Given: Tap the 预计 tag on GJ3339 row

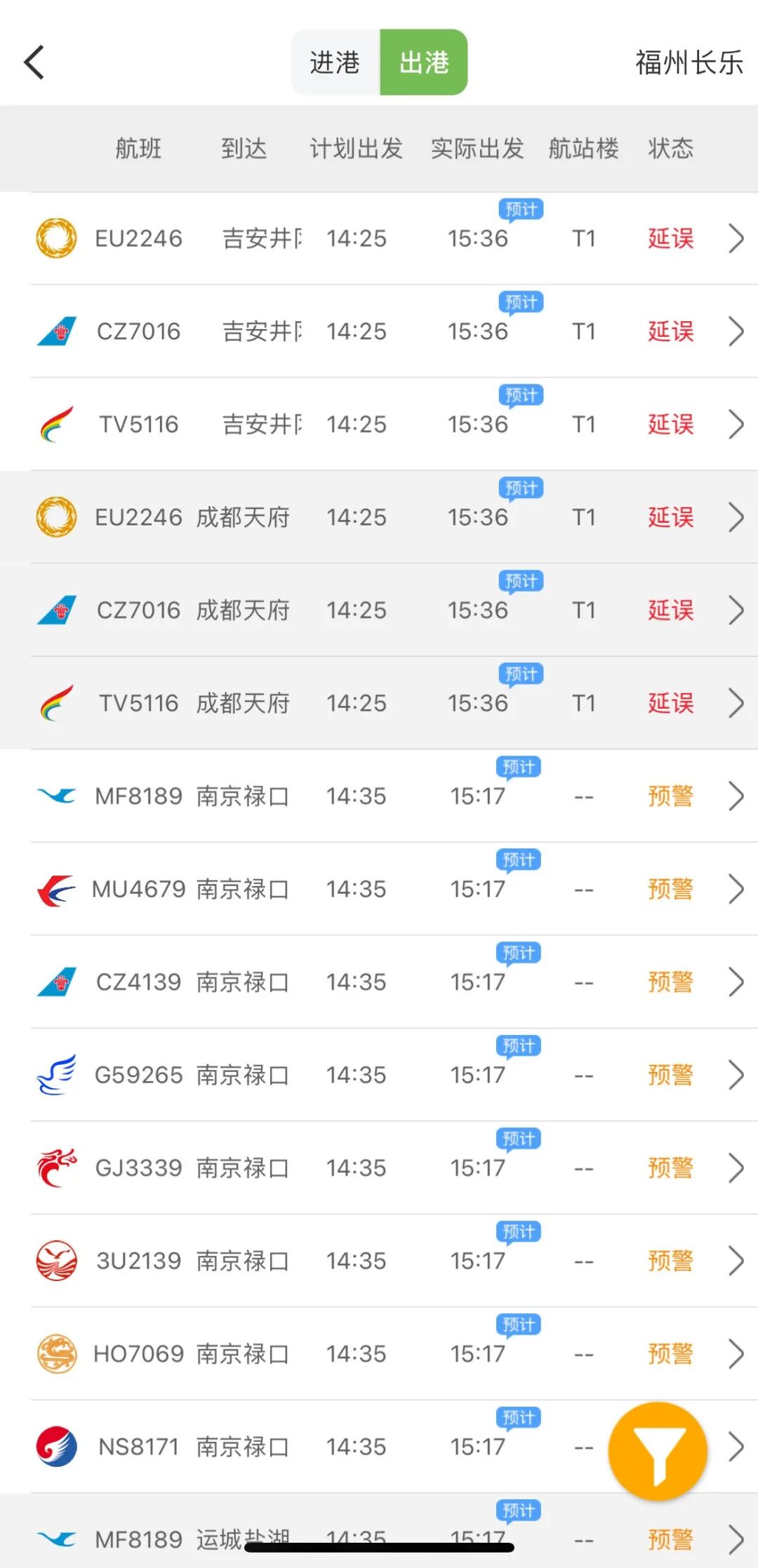Looking at the screenshot, I should [518, 1139].
